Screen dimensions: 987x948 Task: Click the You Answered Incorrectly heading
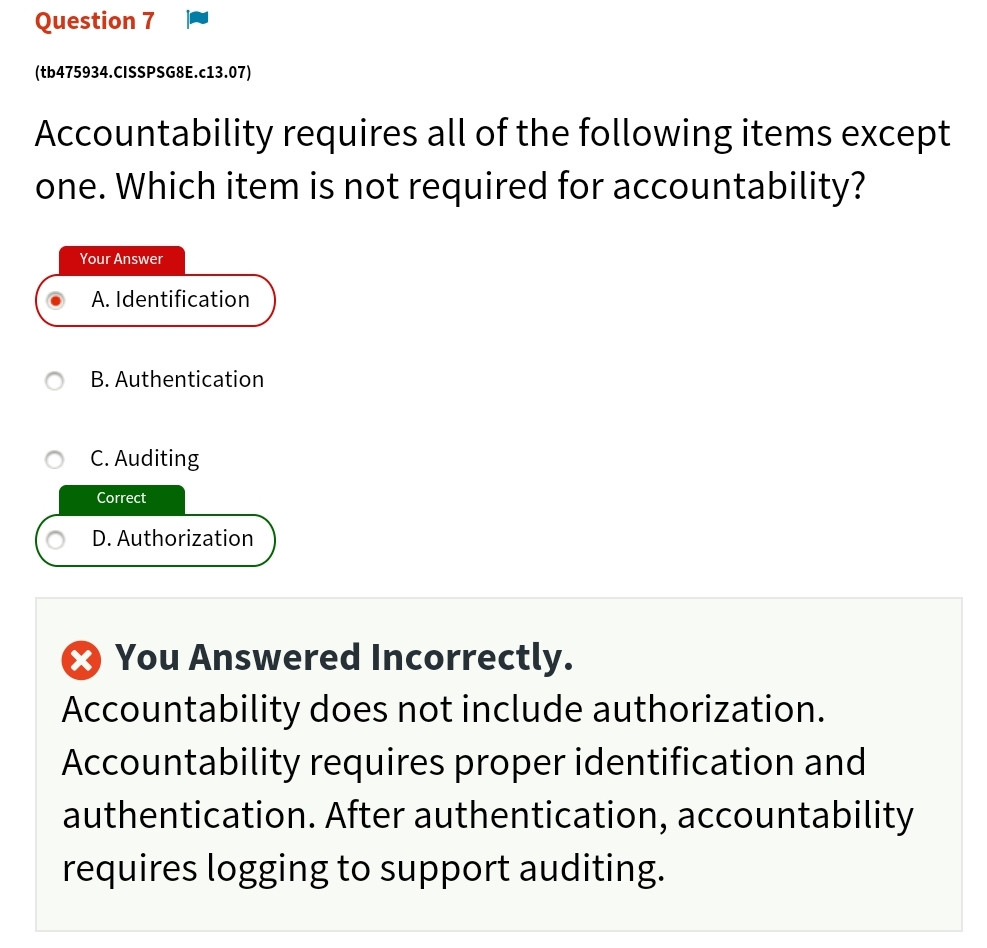[344, 658]
